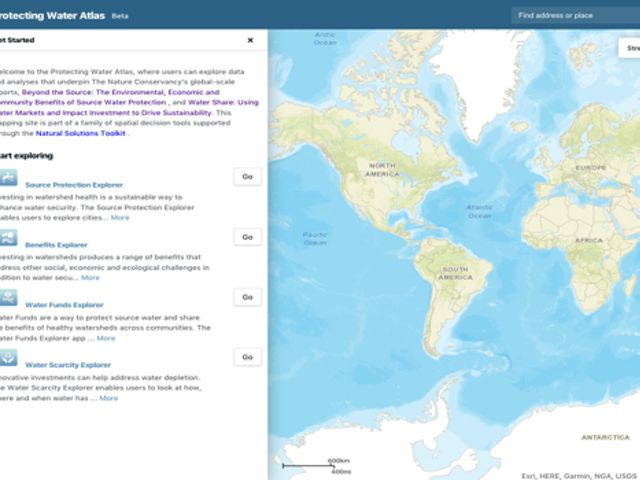Show More of Water Scarcity description

pyautogui.click(x=108, y=398)
